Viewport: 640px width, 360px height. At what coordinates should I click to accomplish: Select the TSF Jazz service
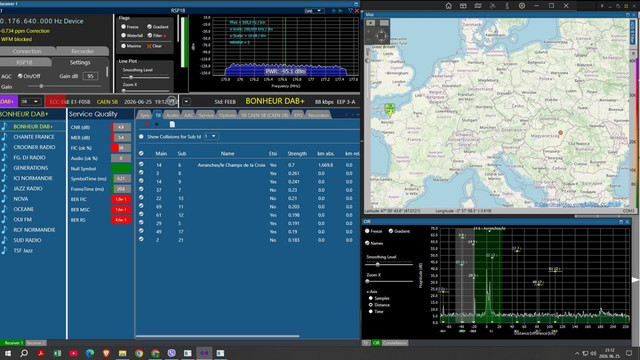[23, 250]
